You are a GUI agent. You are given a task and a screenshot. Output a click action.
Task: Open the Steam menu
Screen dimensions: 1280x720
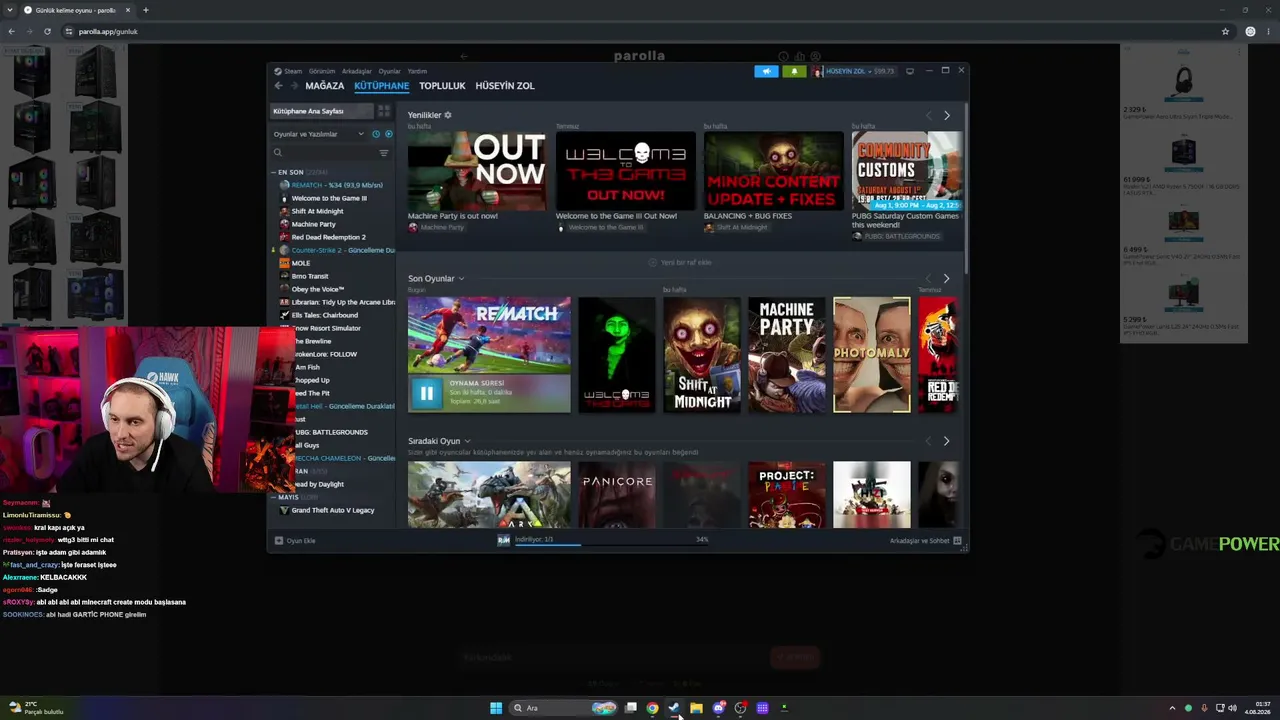[x=293, y=71]
